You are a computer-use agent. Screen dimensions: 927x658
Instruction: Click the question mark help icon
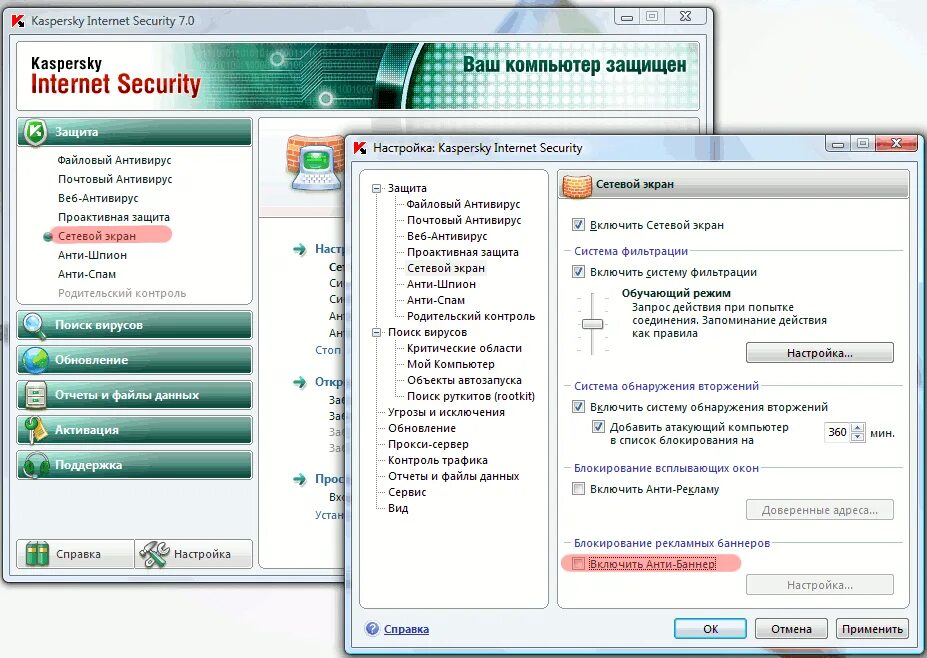tap(372, 628)
